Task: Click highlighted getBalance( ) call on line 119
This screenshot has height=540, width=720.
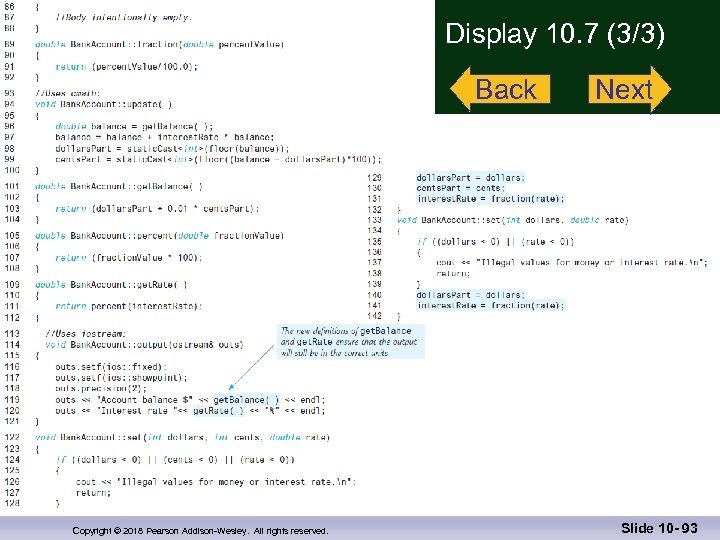Action: 246,399
